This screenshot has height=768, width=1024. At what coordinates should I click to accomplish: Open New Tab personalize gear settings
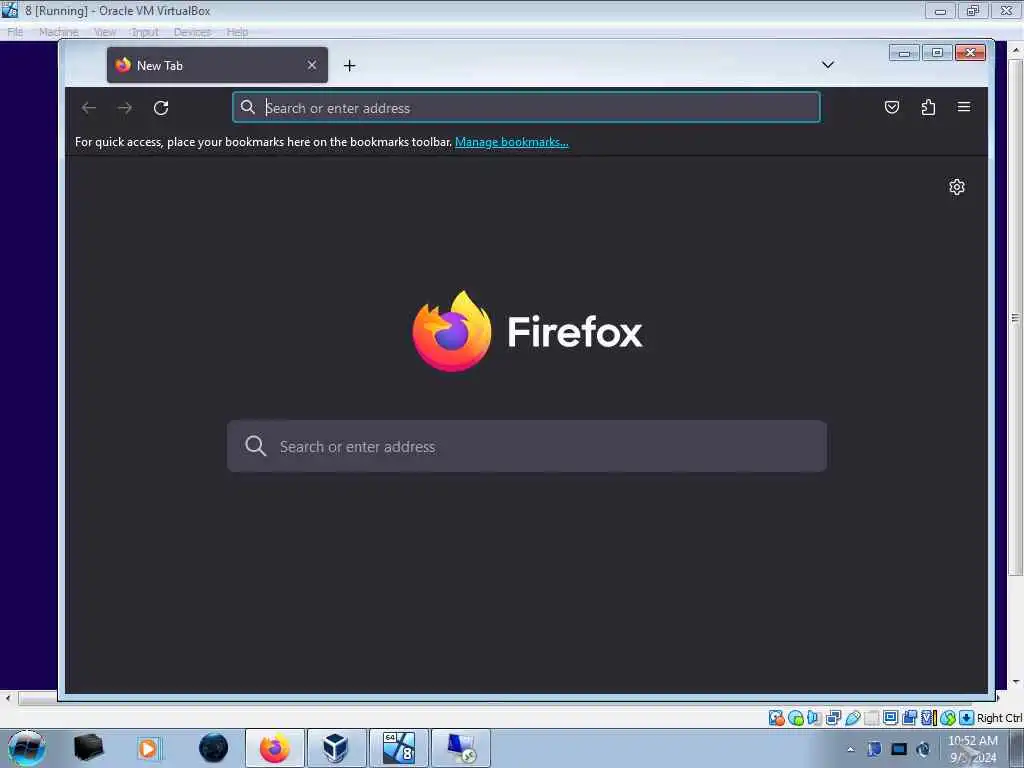coord(957,187)
